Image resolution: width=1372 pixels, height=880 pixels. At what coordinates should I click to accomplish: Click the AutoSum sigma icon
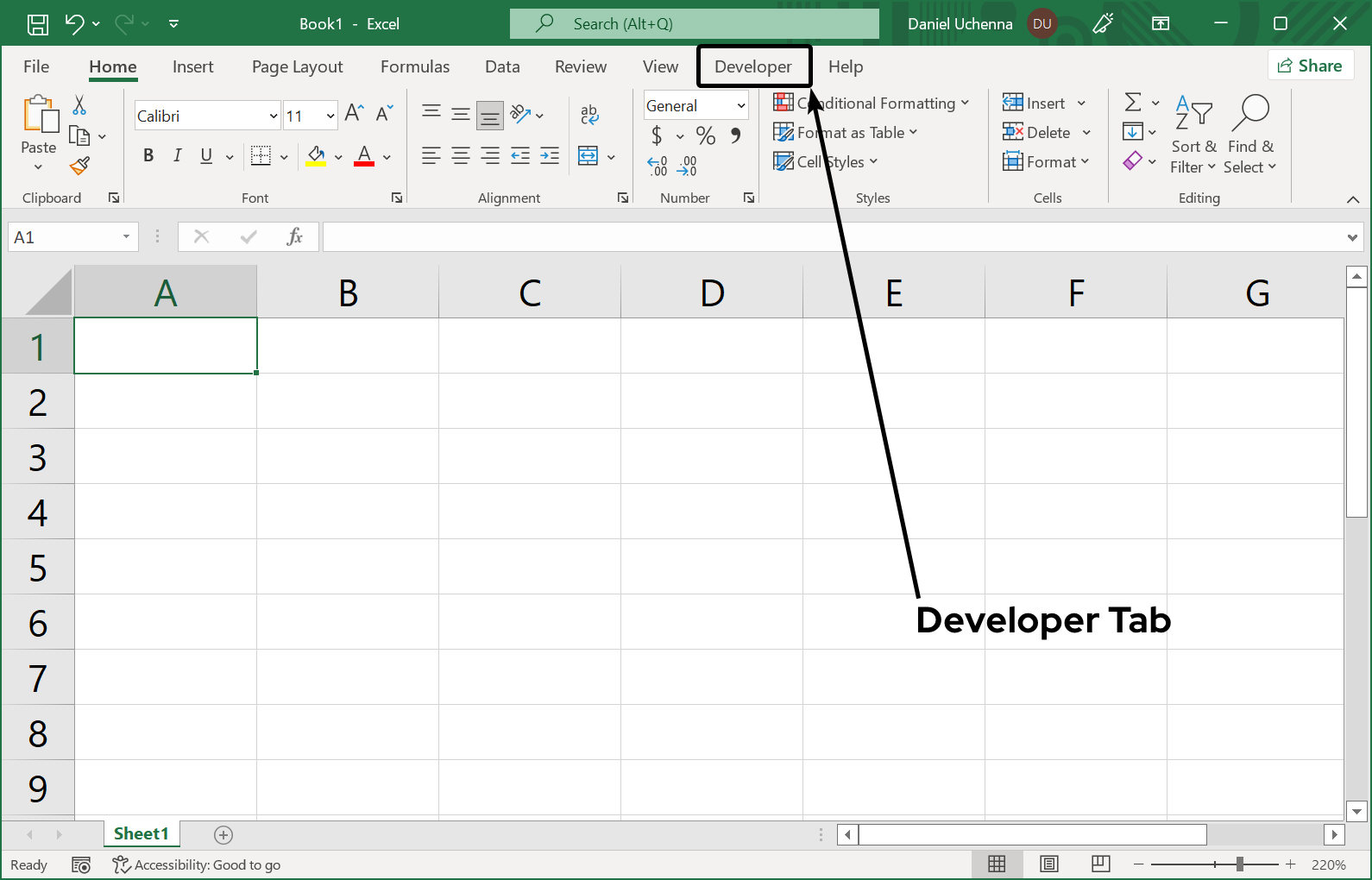1133,103
